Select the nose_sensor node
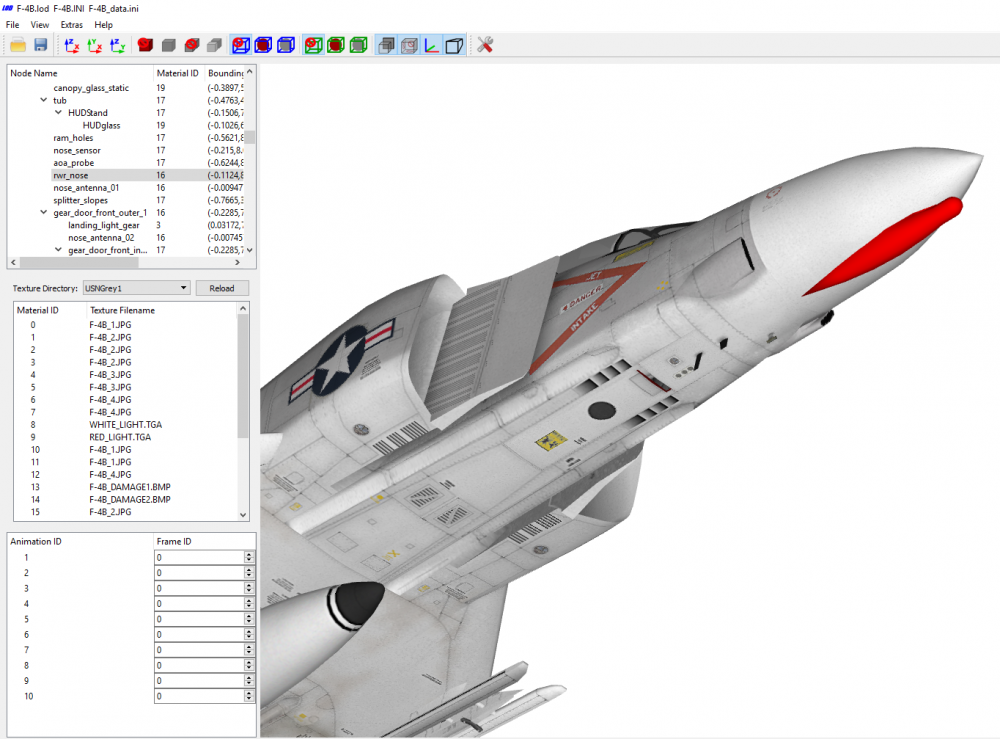This screenshot has width=1000, height=739. [77, 150]
